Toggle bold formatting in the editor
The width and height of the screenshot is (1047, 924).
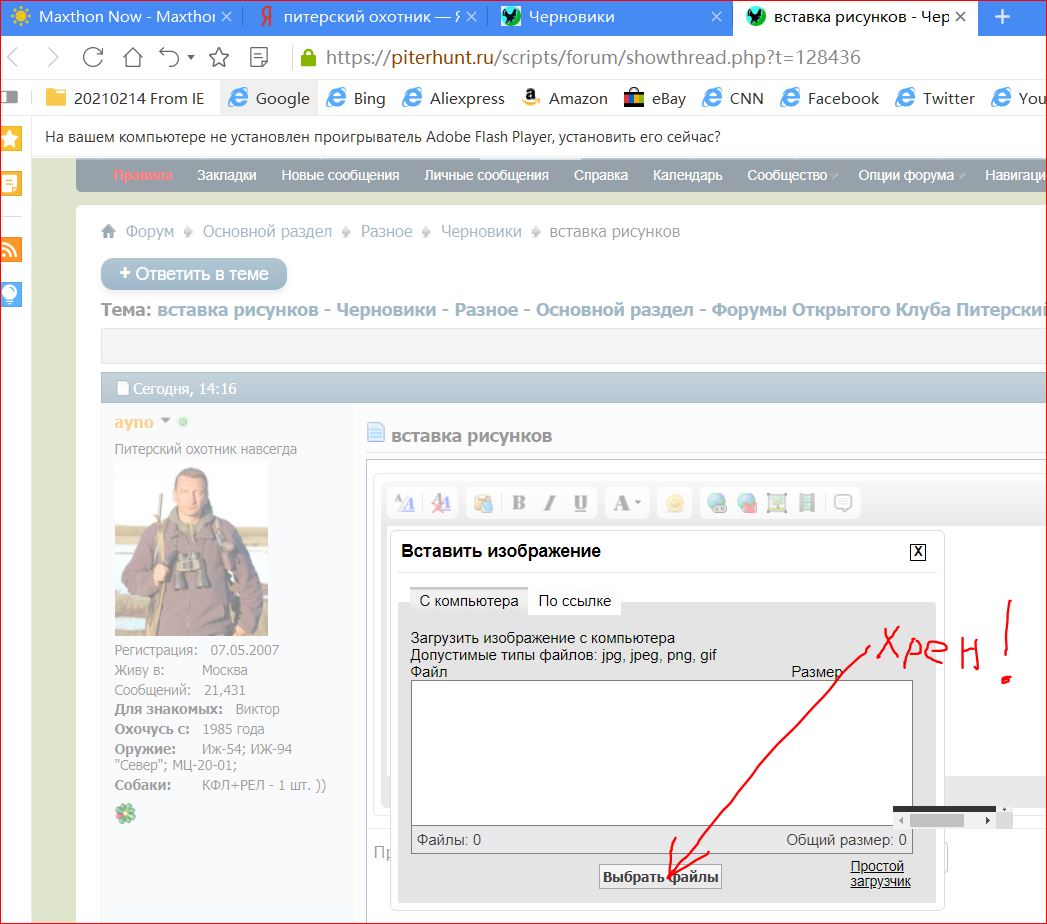518,503
